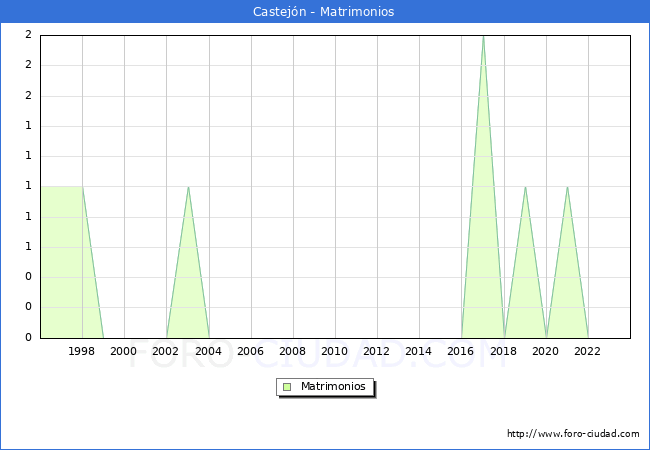Click the 2004 x-axis label

click(208, 351)
